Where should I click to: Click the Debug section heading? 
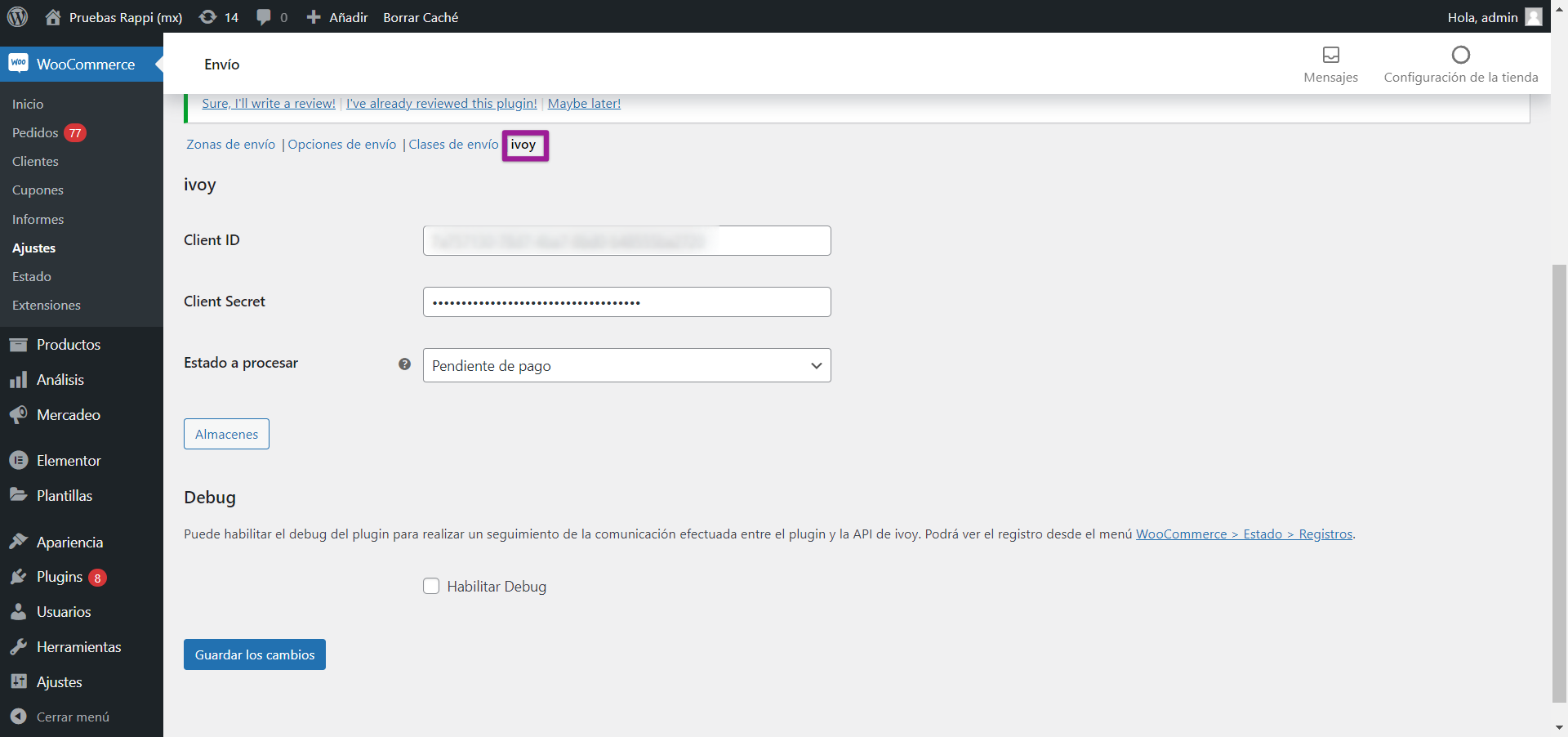210,497
